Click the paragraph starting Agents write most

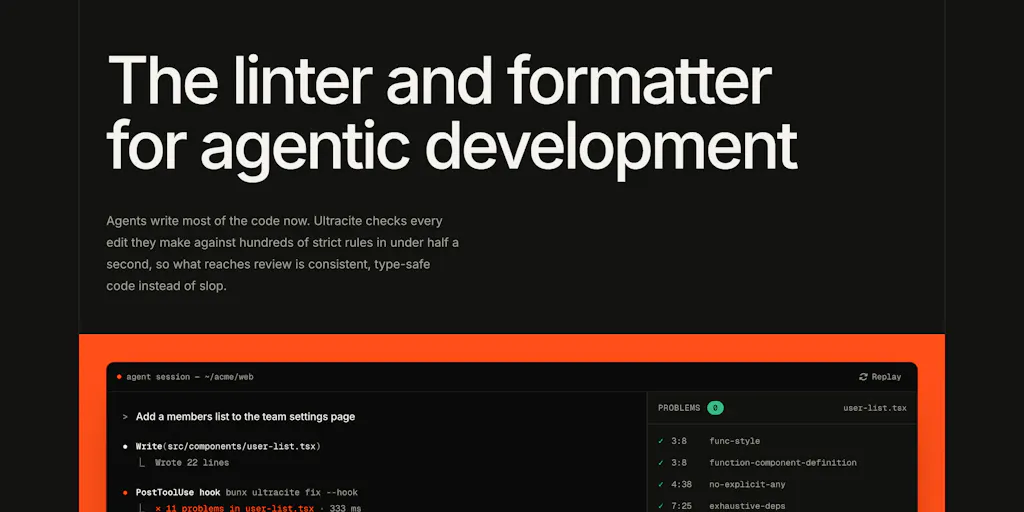(282, 253)
